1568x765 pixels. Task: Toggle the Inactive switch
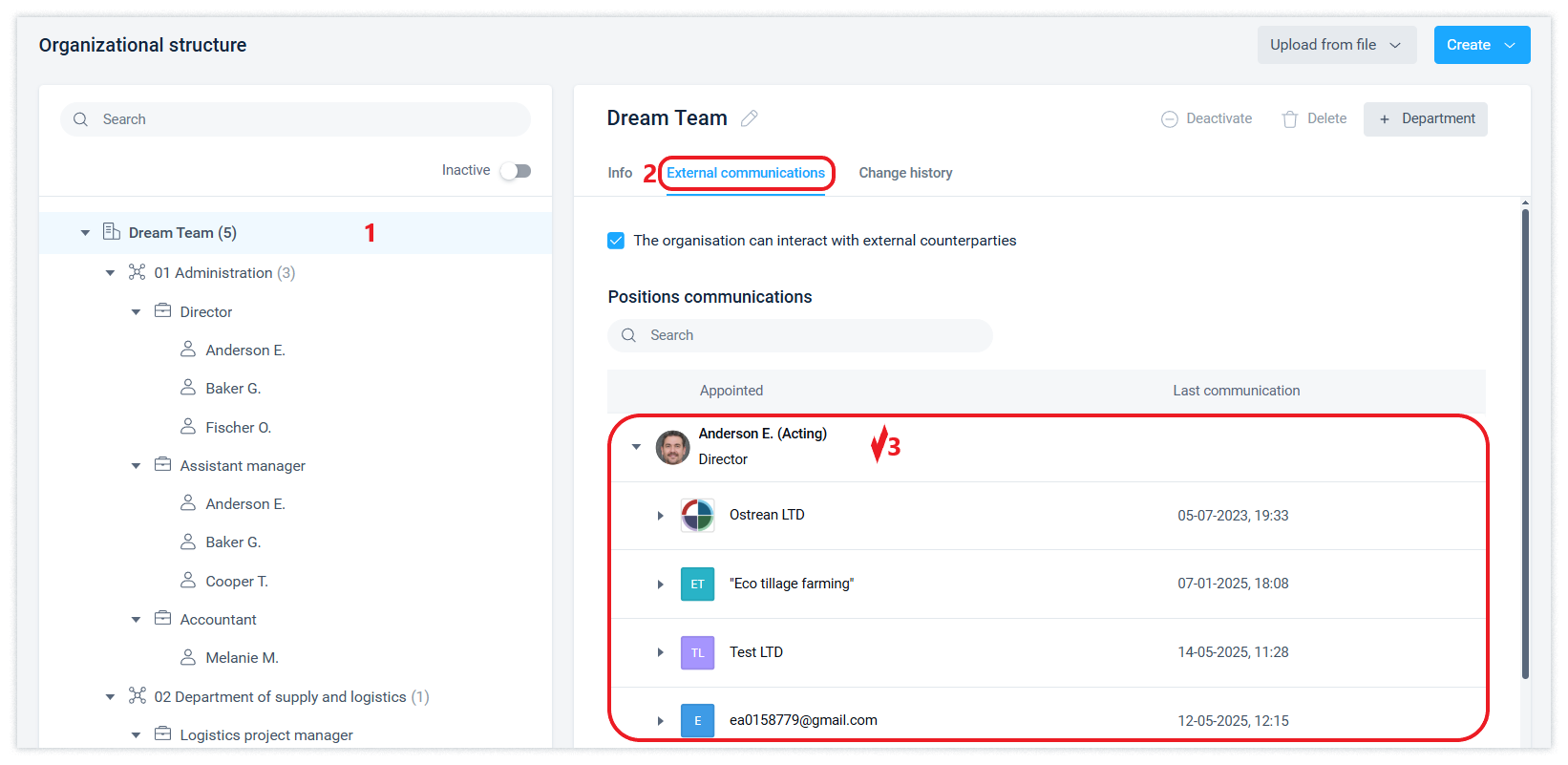(x=516, y=171)
